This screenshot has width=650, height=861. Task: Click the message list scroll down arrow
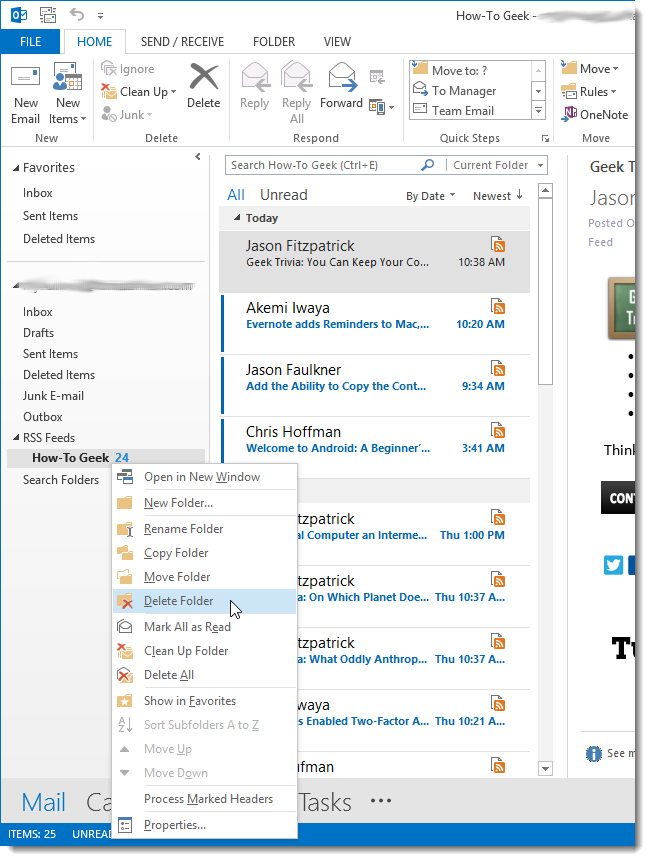(x=545, y=768)
